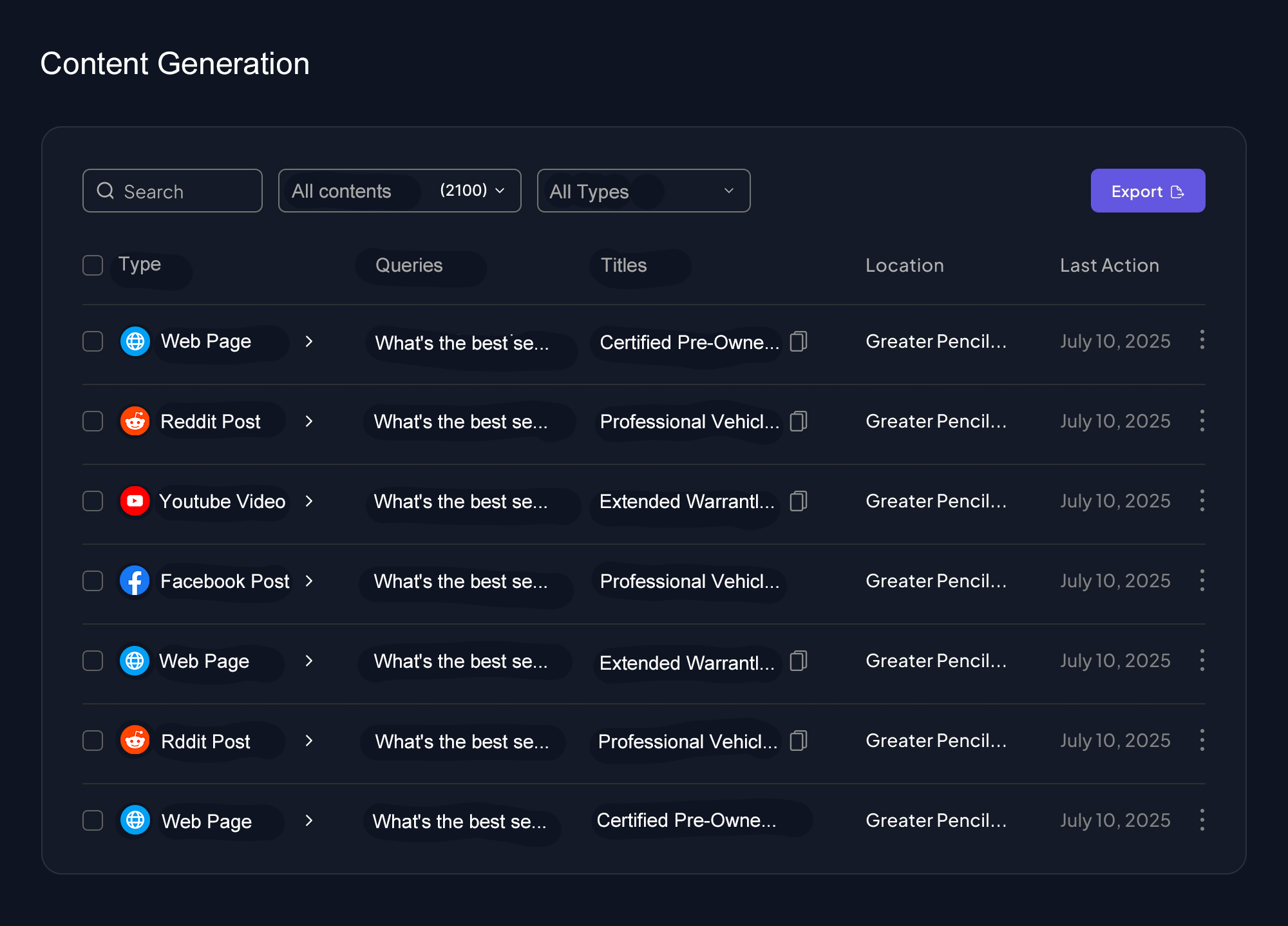Check the Reddit Post row checkbox
The height and width of the screenshot is (926, 1288).
(93, 421)
